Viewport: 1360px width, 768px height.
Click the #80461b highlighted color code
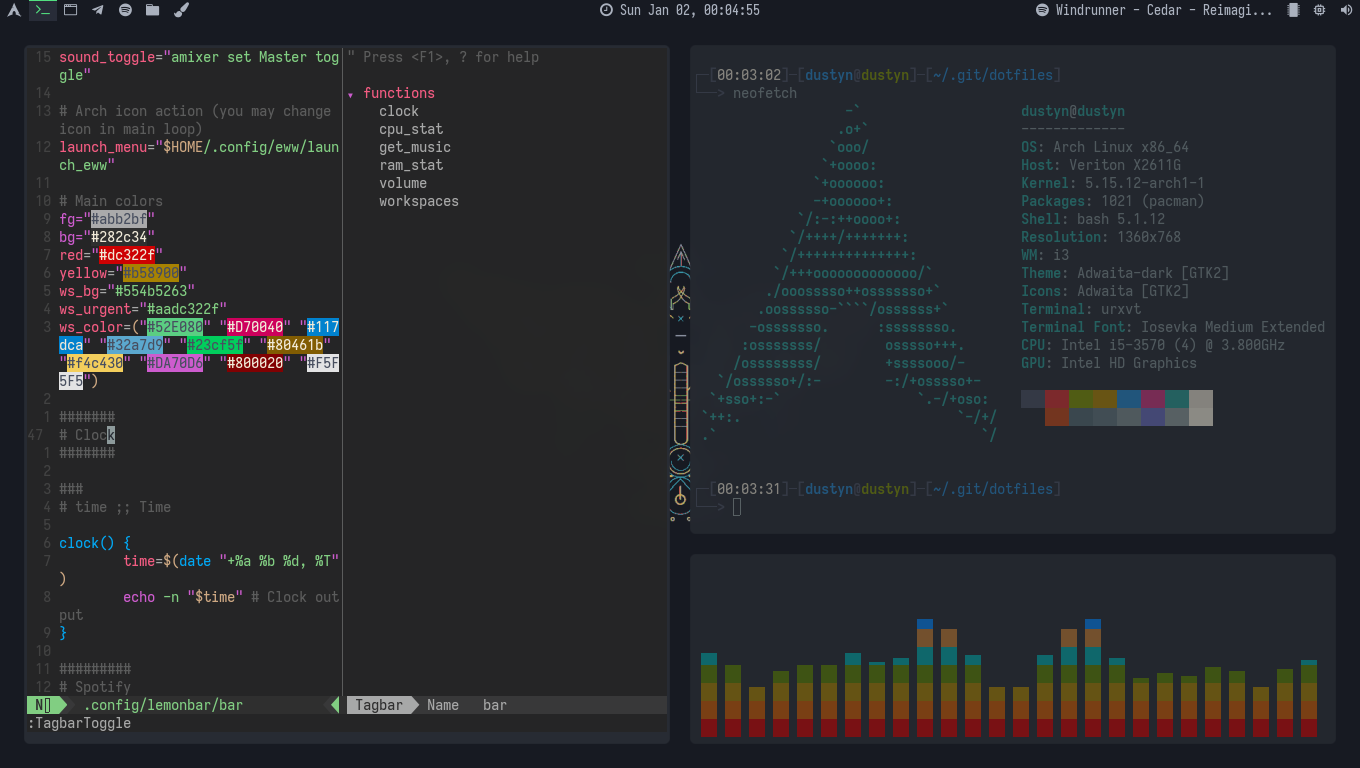click(295, 345)
